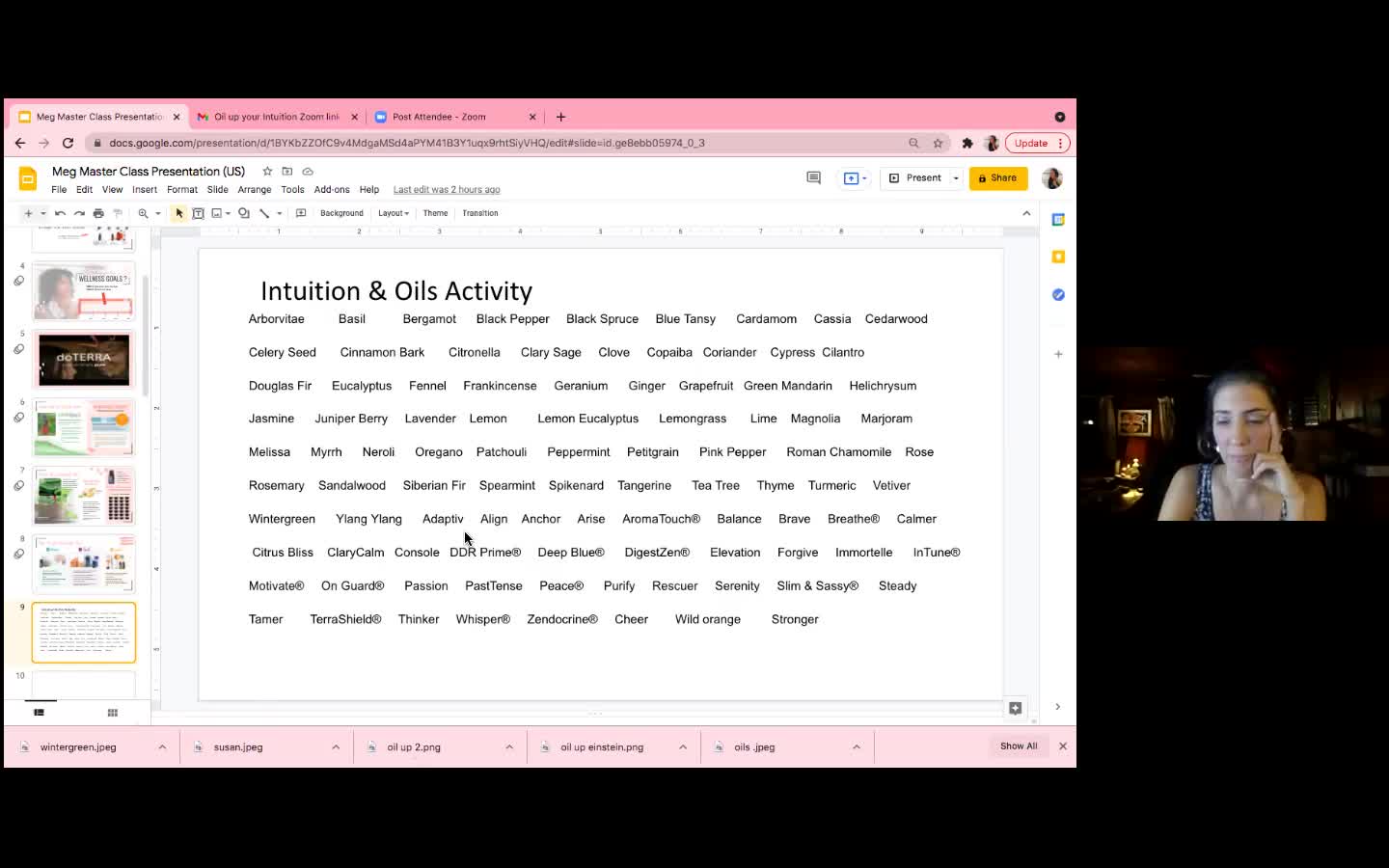
Task: Go back in browser
Action: pyautogui.click(x=20, y=143)
